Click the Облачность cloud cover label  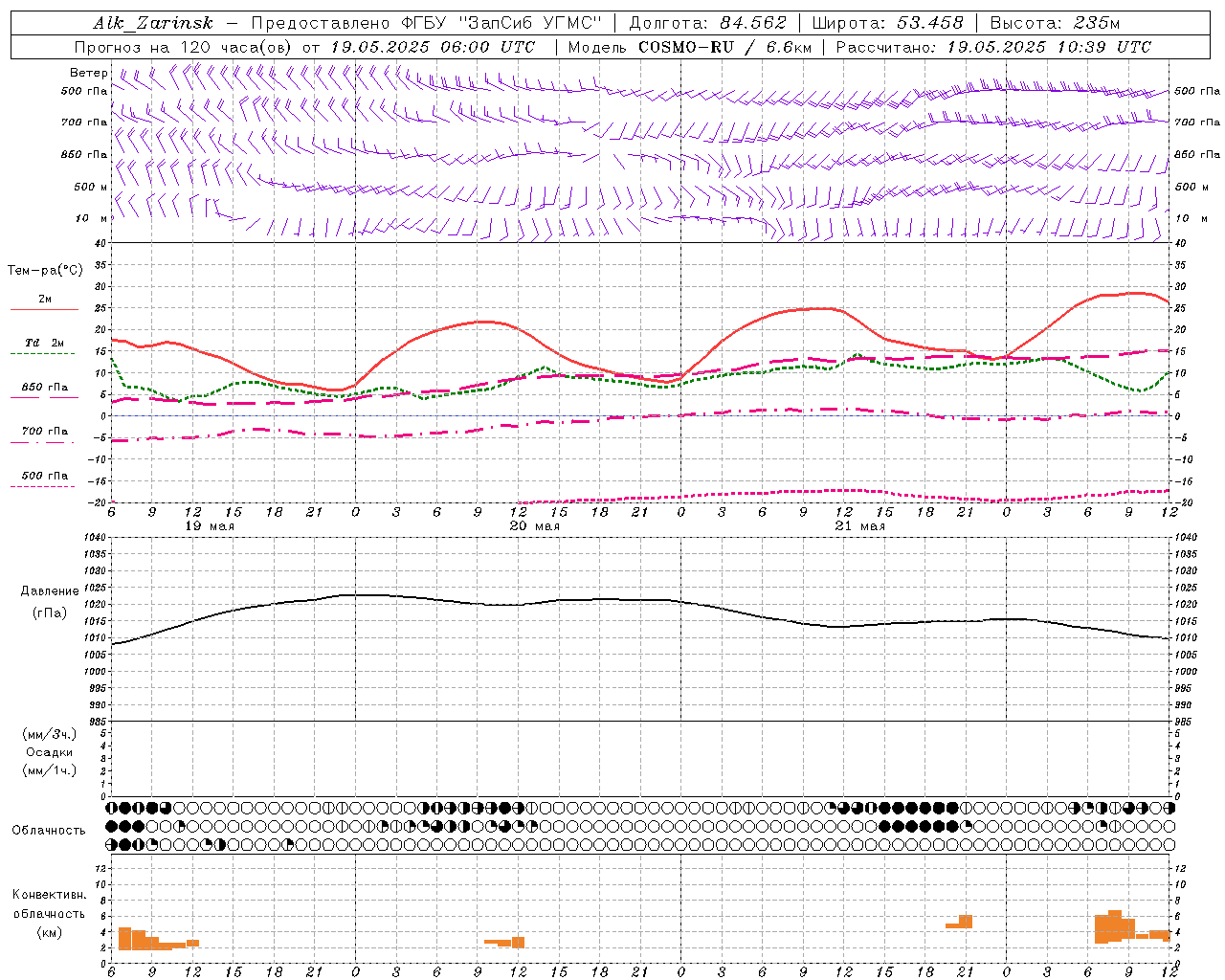point(49,831)
